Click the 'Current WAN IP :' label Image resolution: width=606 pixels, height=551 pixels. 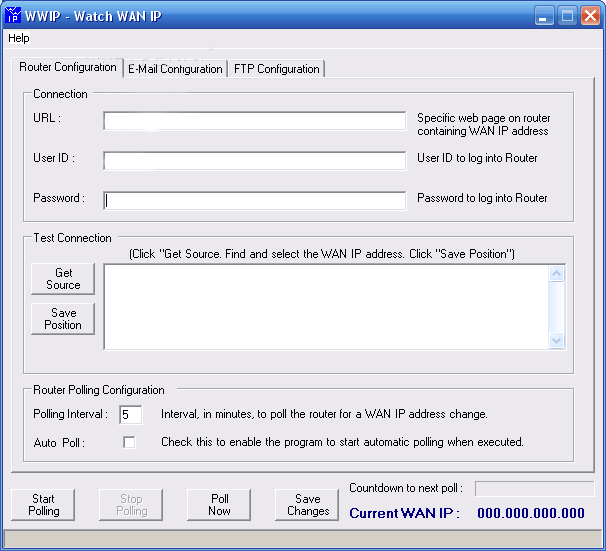click(405, 513)
